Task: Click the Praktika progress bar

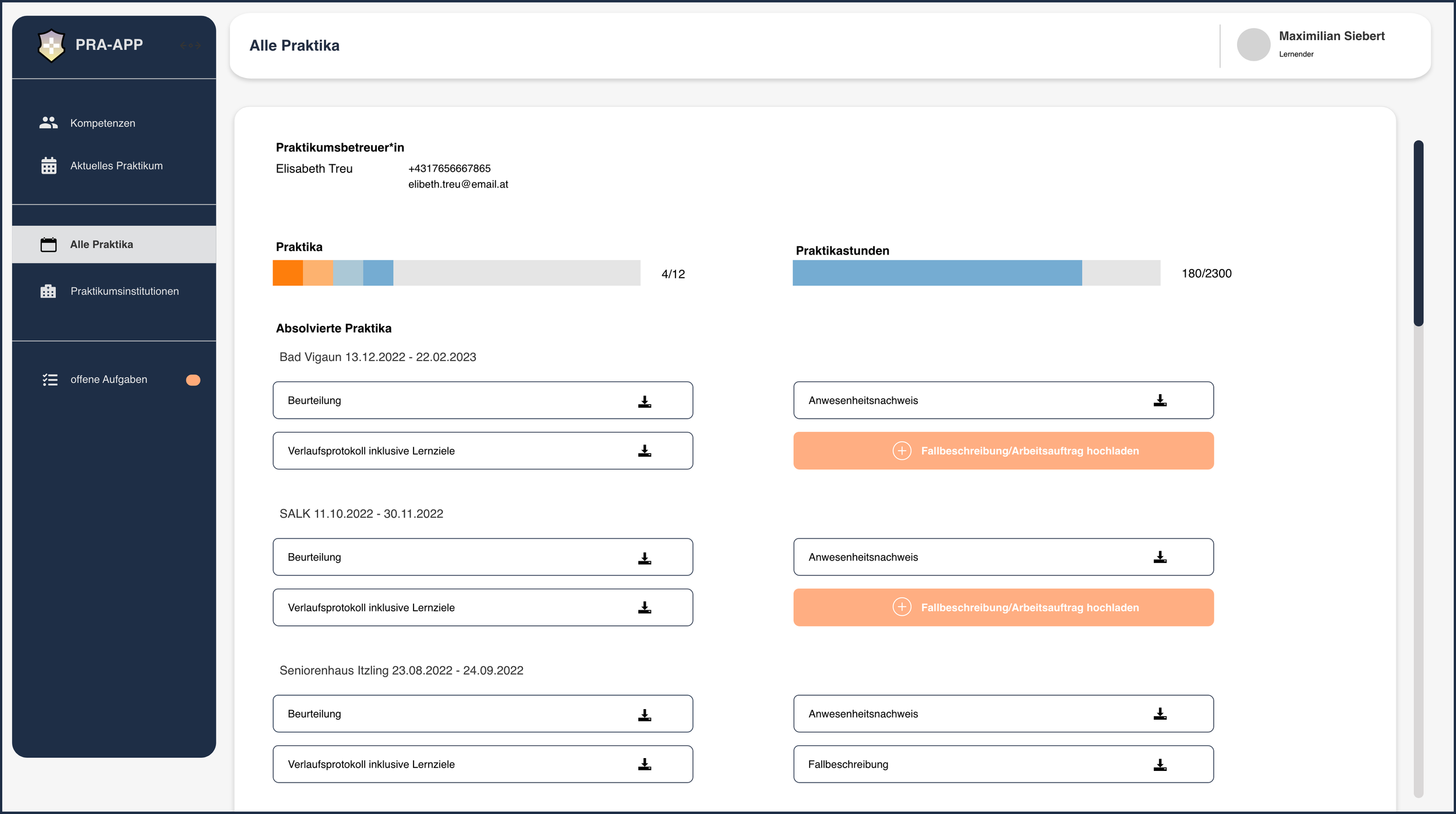Action: tap(457, 272)
